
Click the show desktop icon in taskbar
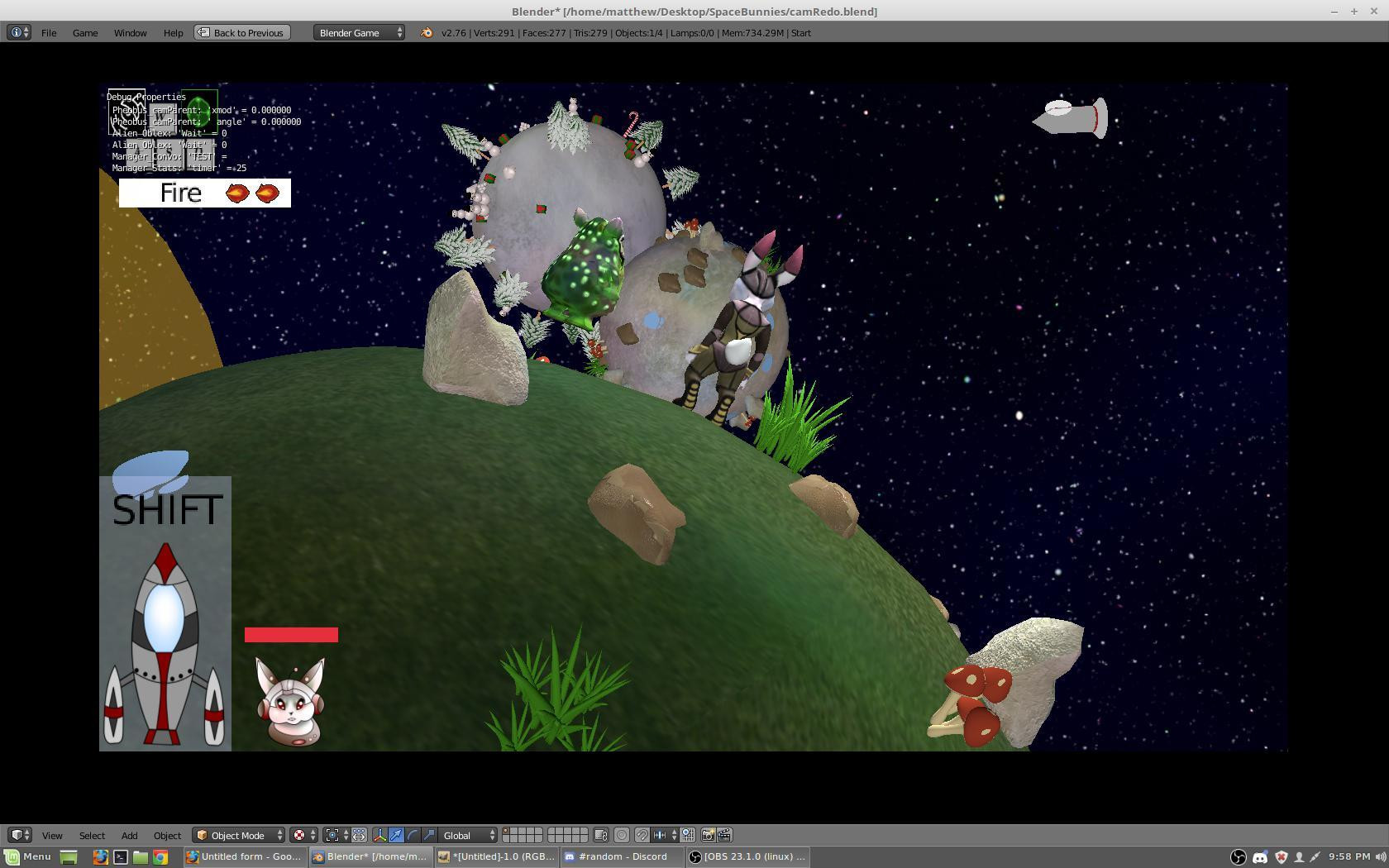click(x=69, y=857)
